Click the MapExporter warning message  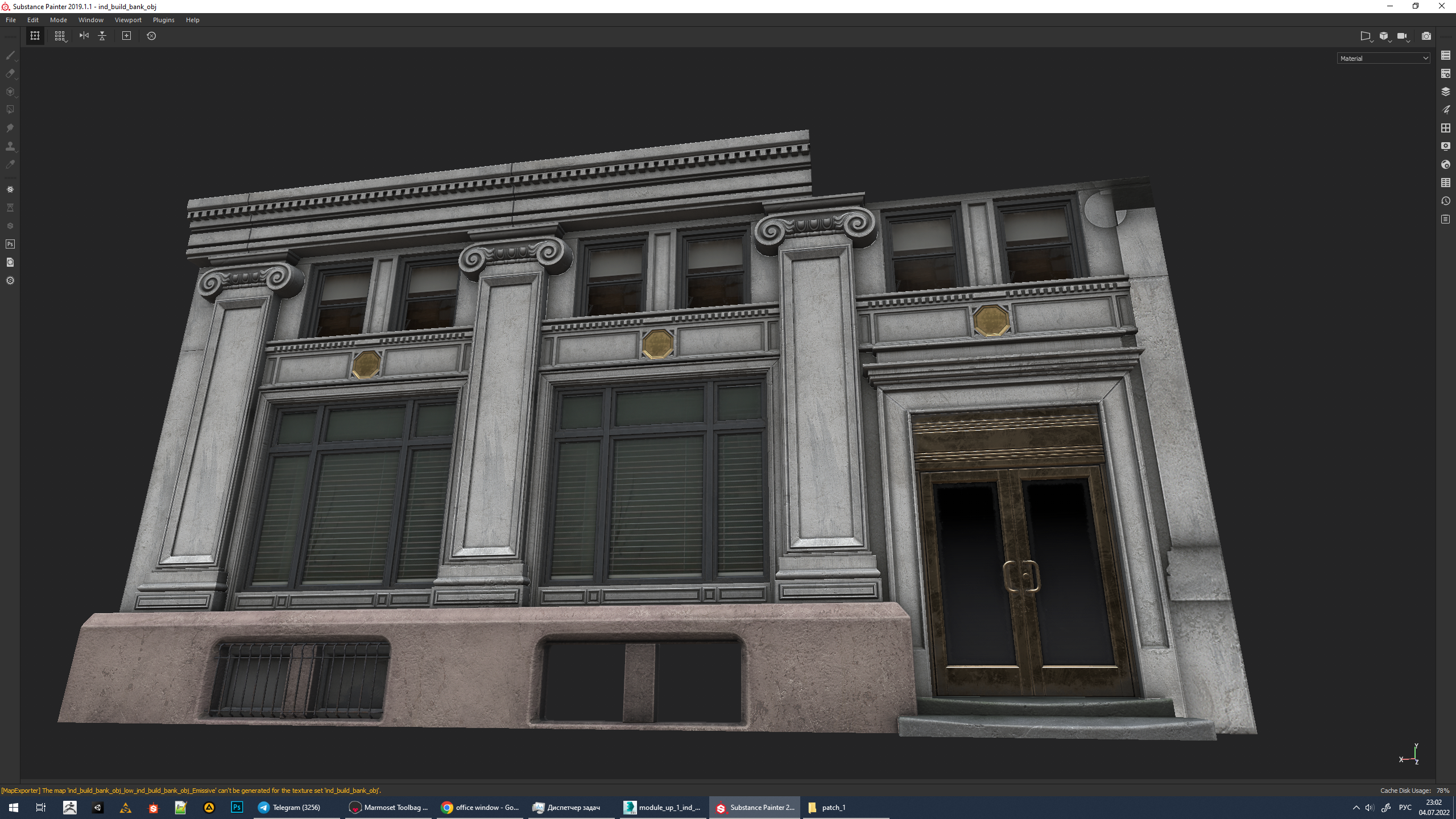point(191,791)
